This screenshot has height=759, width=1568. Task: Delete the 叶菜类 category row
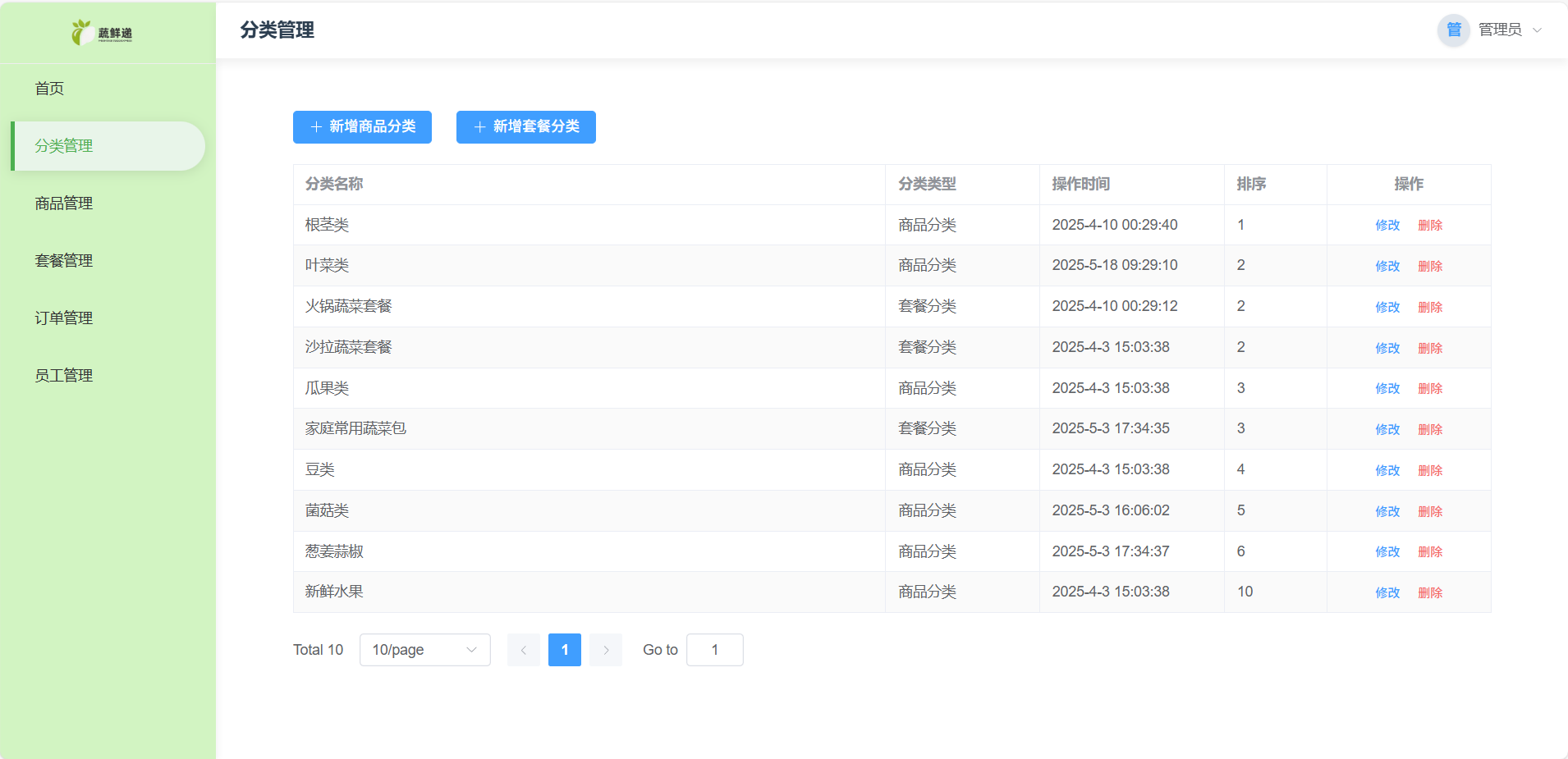click(1430, 267)
